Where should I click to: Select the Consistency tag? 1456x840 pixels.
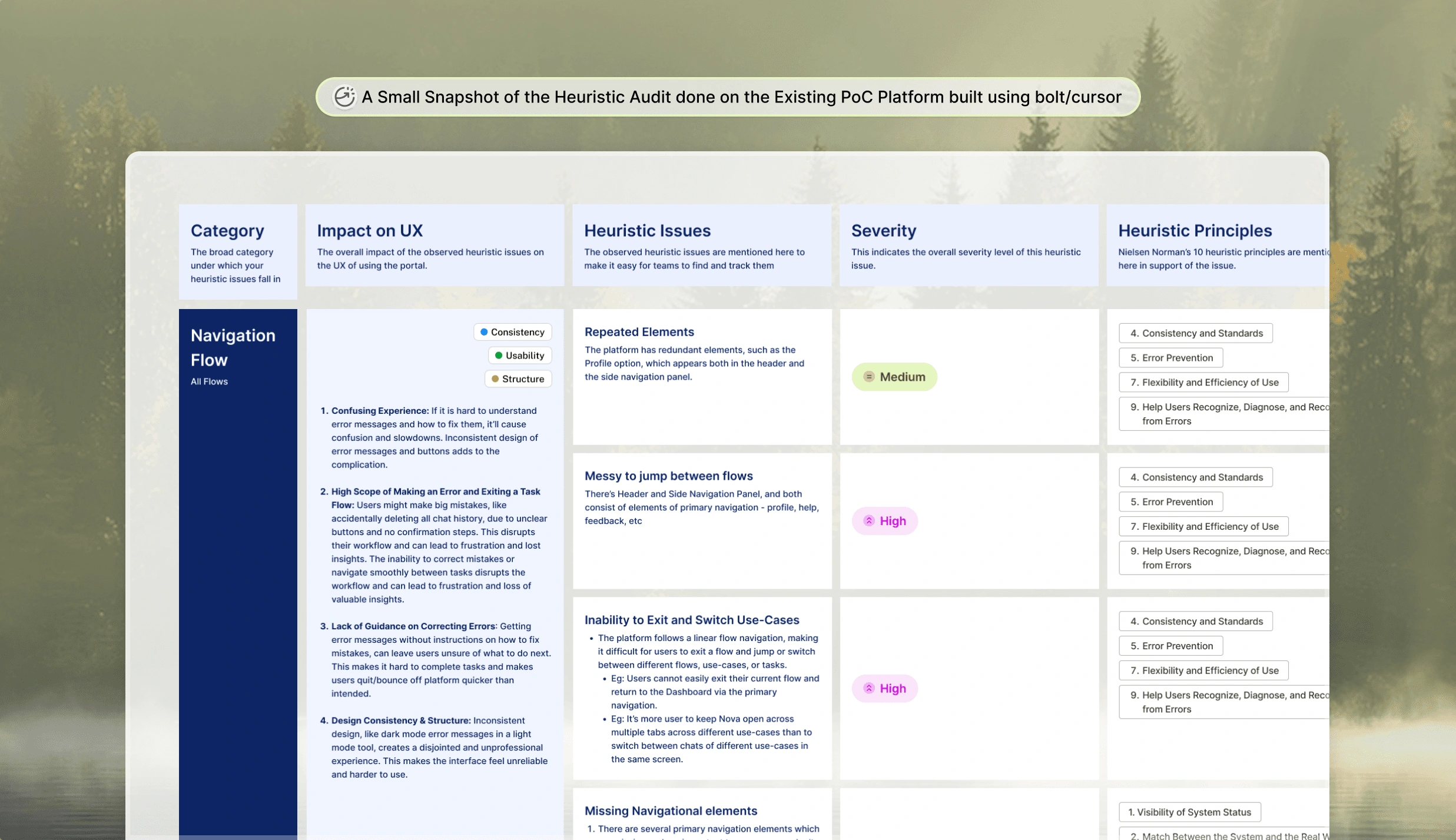[x=513, y=332]
